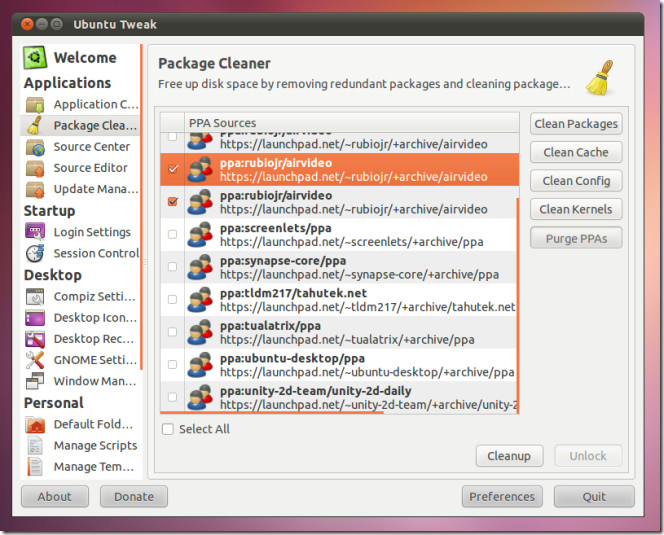Select Session Control in the sidebar
Viewport: 664px width, 535px height.
[x=96, y=253]
